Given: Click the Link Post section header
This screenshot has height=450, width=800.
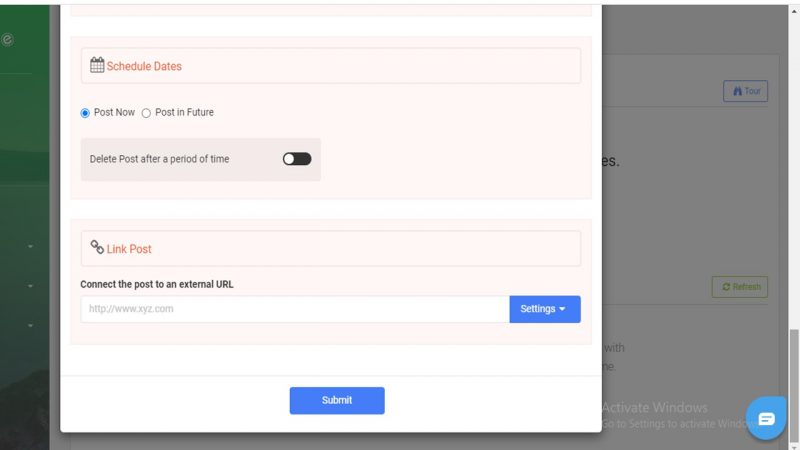Looking at the screenshot, I should tap(331, 248).
